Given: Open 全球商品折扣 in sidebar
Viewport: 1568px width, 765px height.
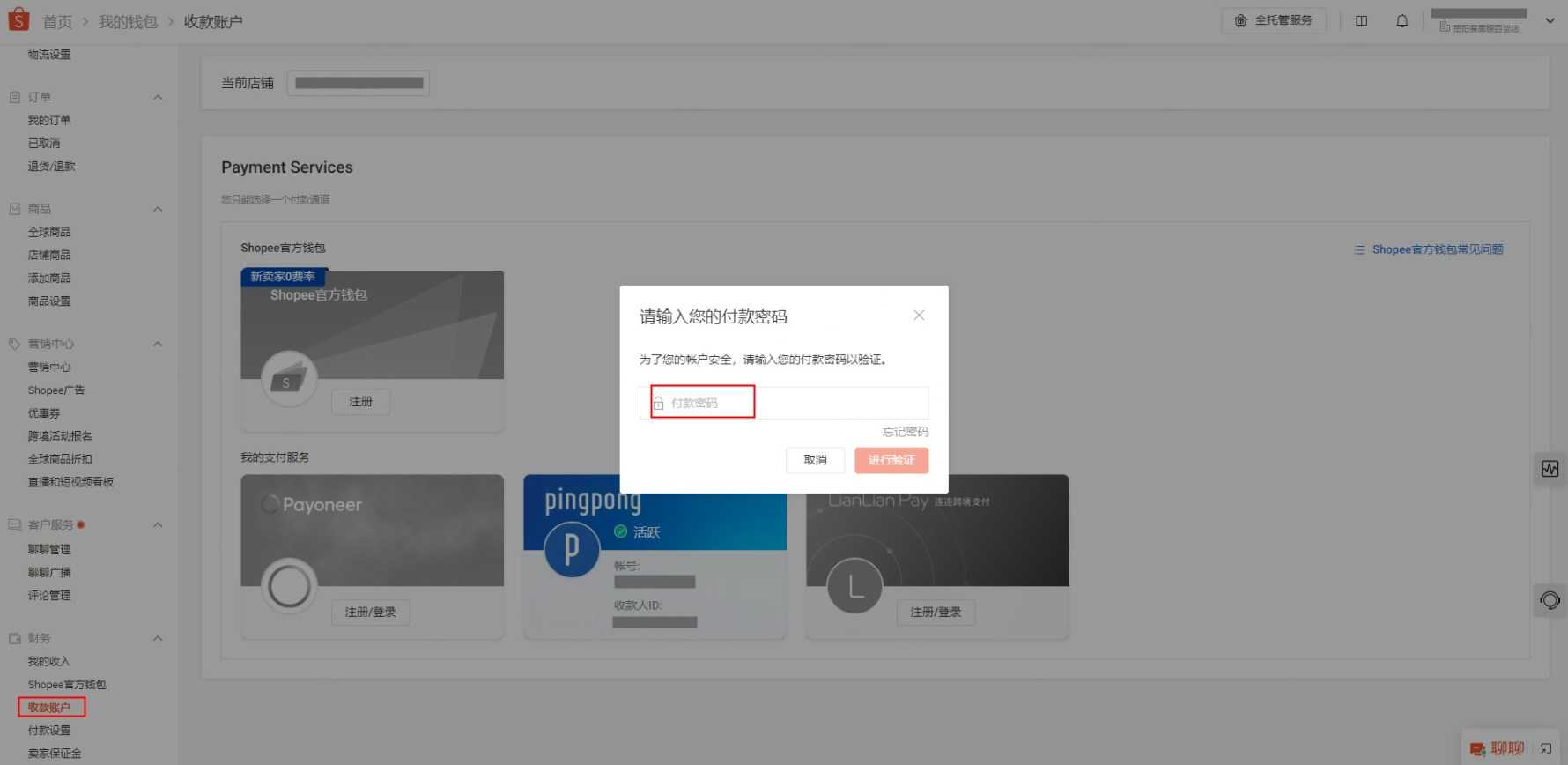Looking at the screenshot, I should pyautogui.click(x=60, y=458).
